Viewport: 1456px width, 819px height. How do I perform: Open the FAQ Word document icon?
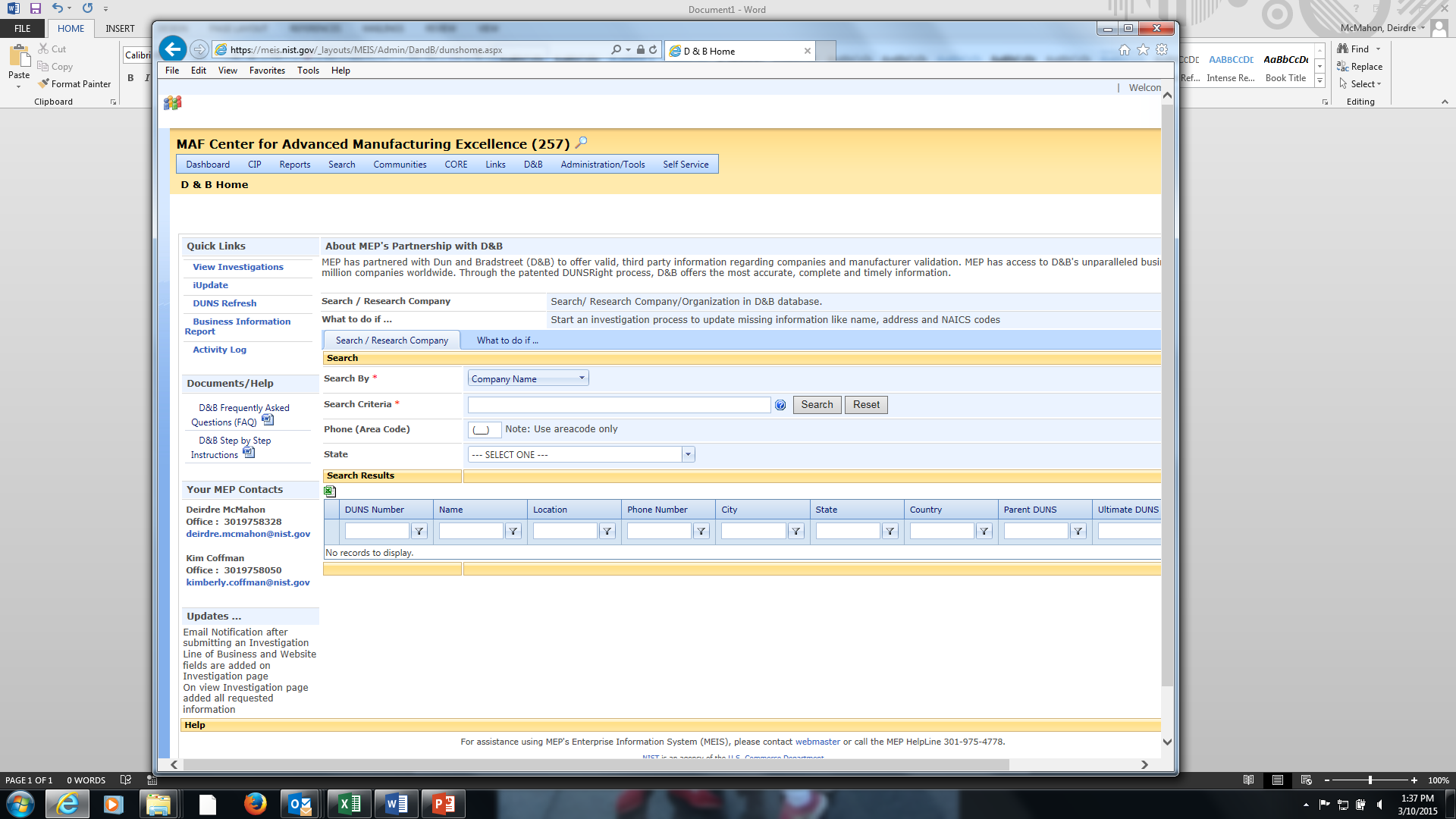click(268, 419)
